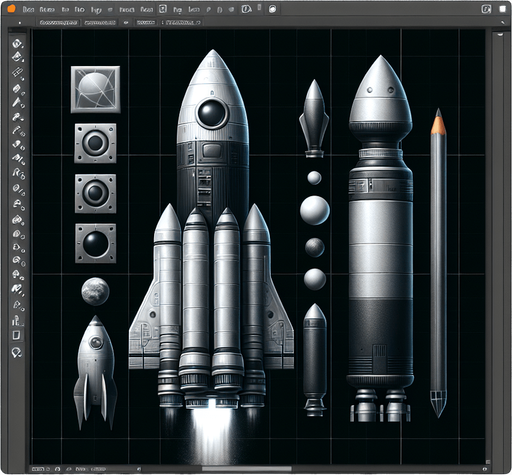Select the cratered moon object
The width and height of the screenshot is (512, 475).
coord(95,291)
